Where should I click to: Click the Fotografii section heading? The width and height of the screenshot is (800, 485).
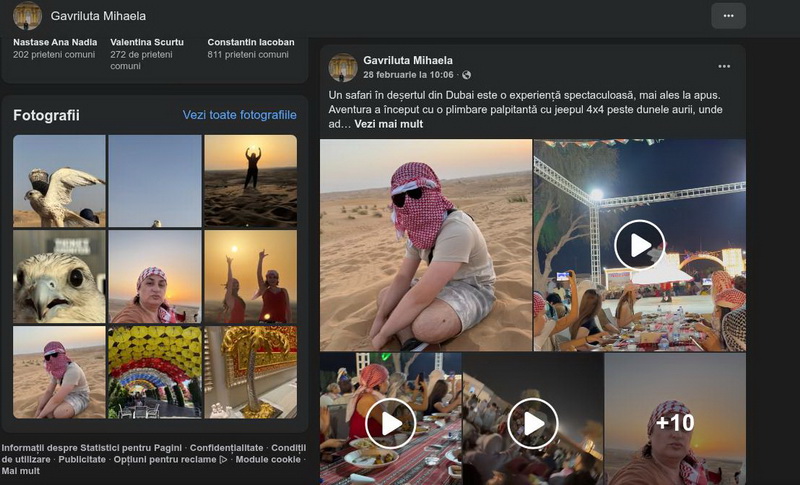tap(46, 115)
